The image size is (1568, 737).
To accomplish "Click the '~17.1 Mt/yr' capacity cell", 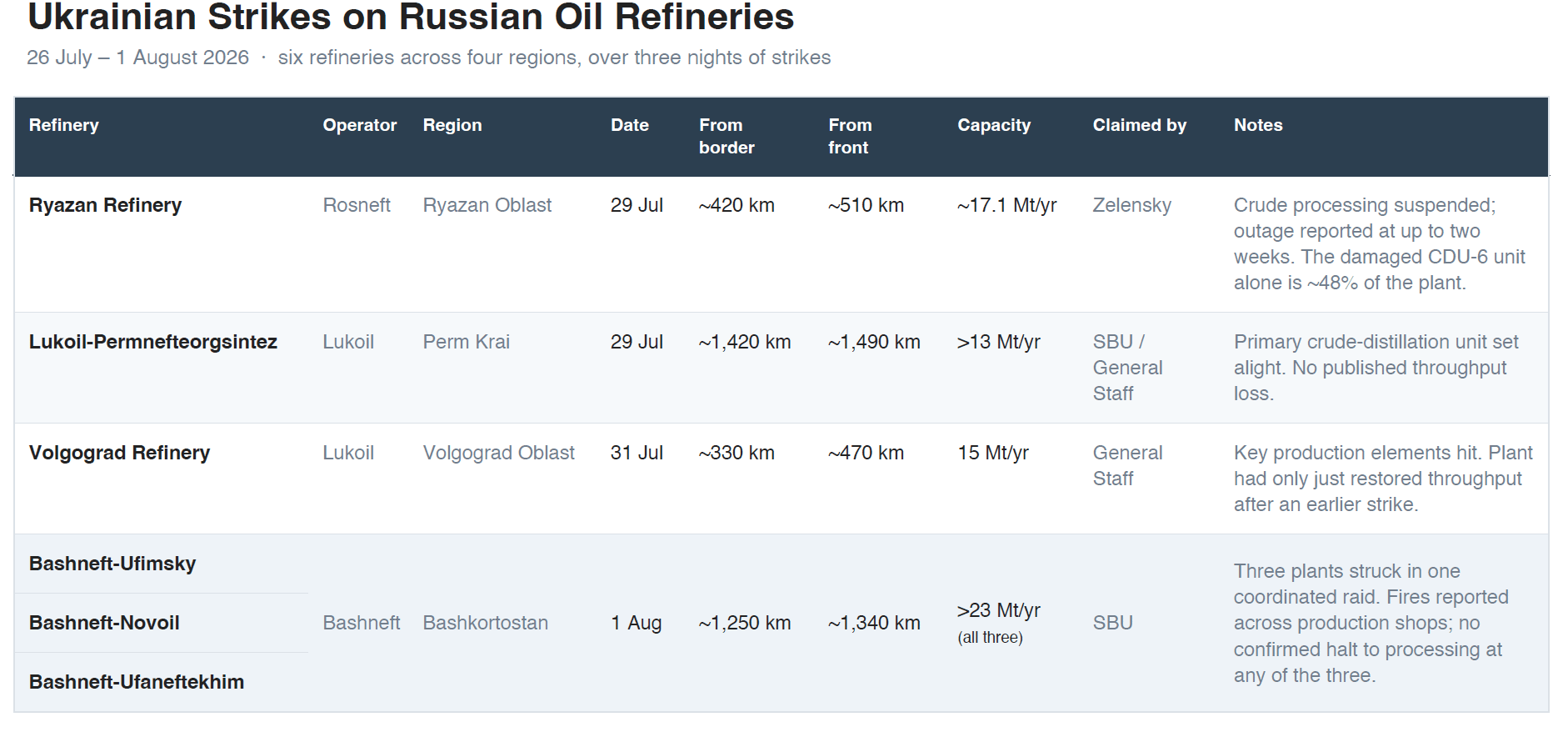I will [1007, 205].
